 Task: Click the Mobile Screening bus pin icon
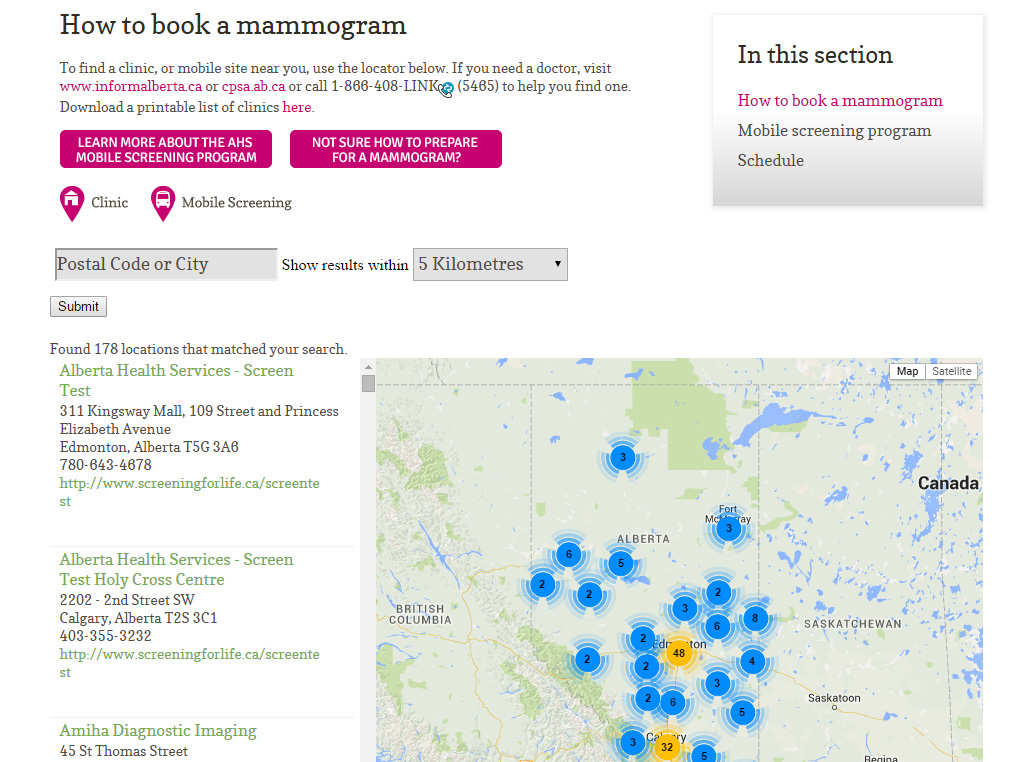[163, 204]
